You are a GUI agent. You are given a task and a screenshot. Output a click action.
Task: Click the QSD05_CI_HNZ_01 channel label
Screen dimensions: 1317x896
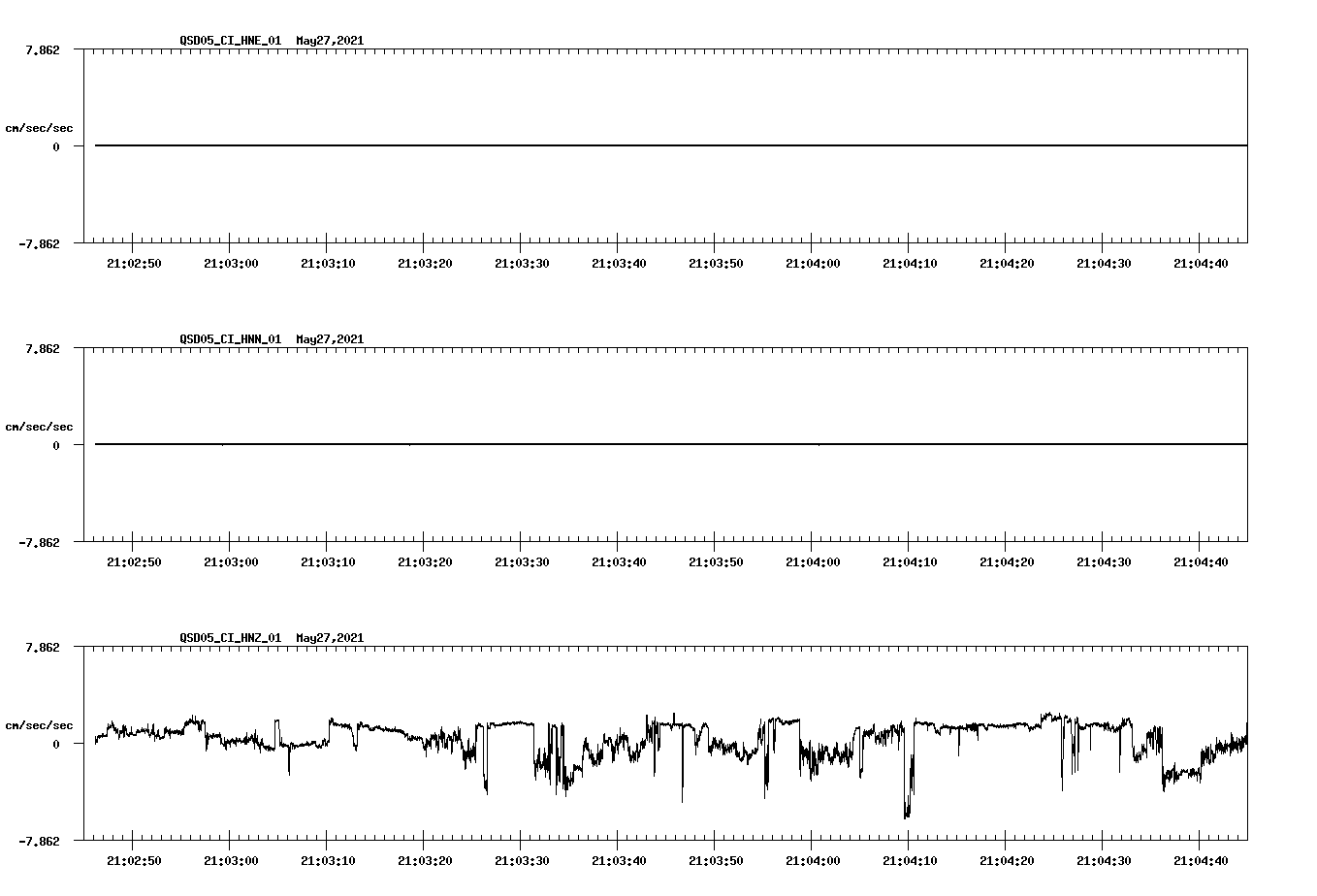[229, 639]
